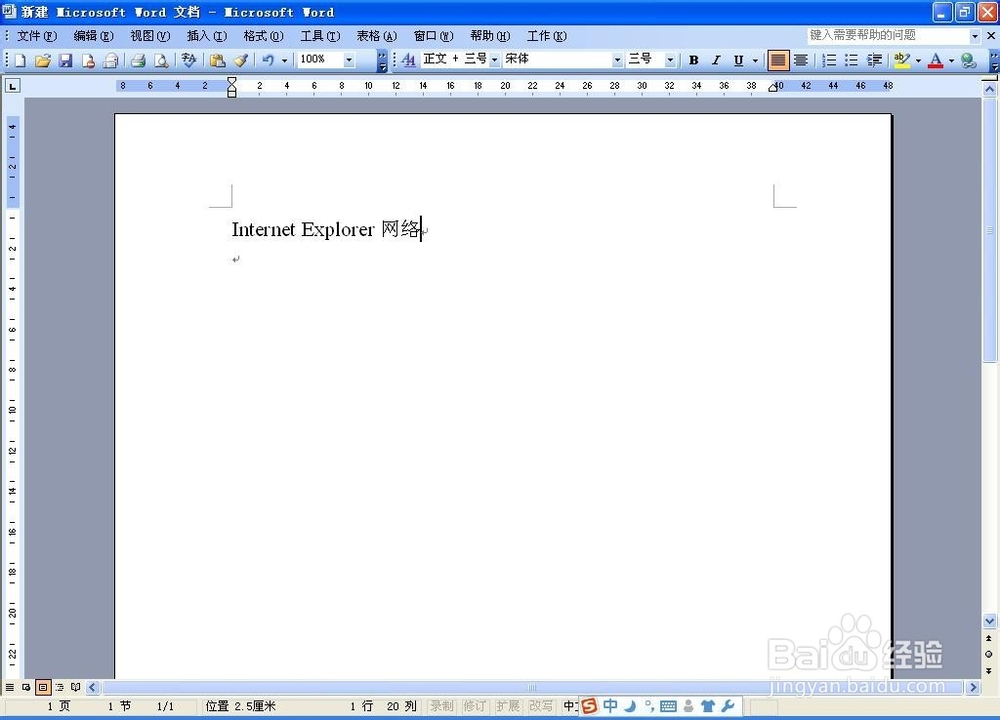This screenshot has height=720, width=1000.
Task: Apply the yellow highlight to text
Action: [902, 61]
